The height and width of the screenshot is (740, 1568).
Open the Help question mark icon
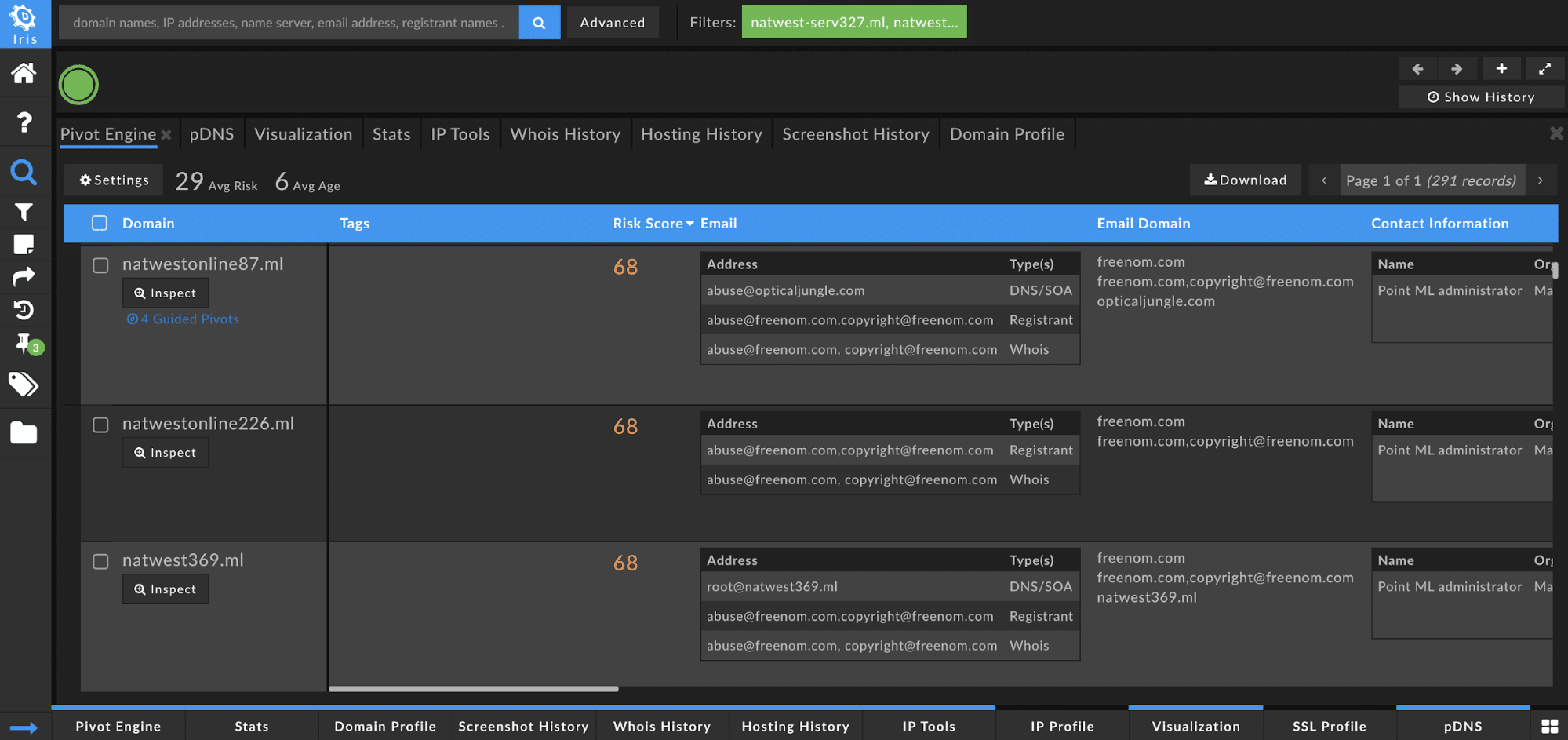24,122
